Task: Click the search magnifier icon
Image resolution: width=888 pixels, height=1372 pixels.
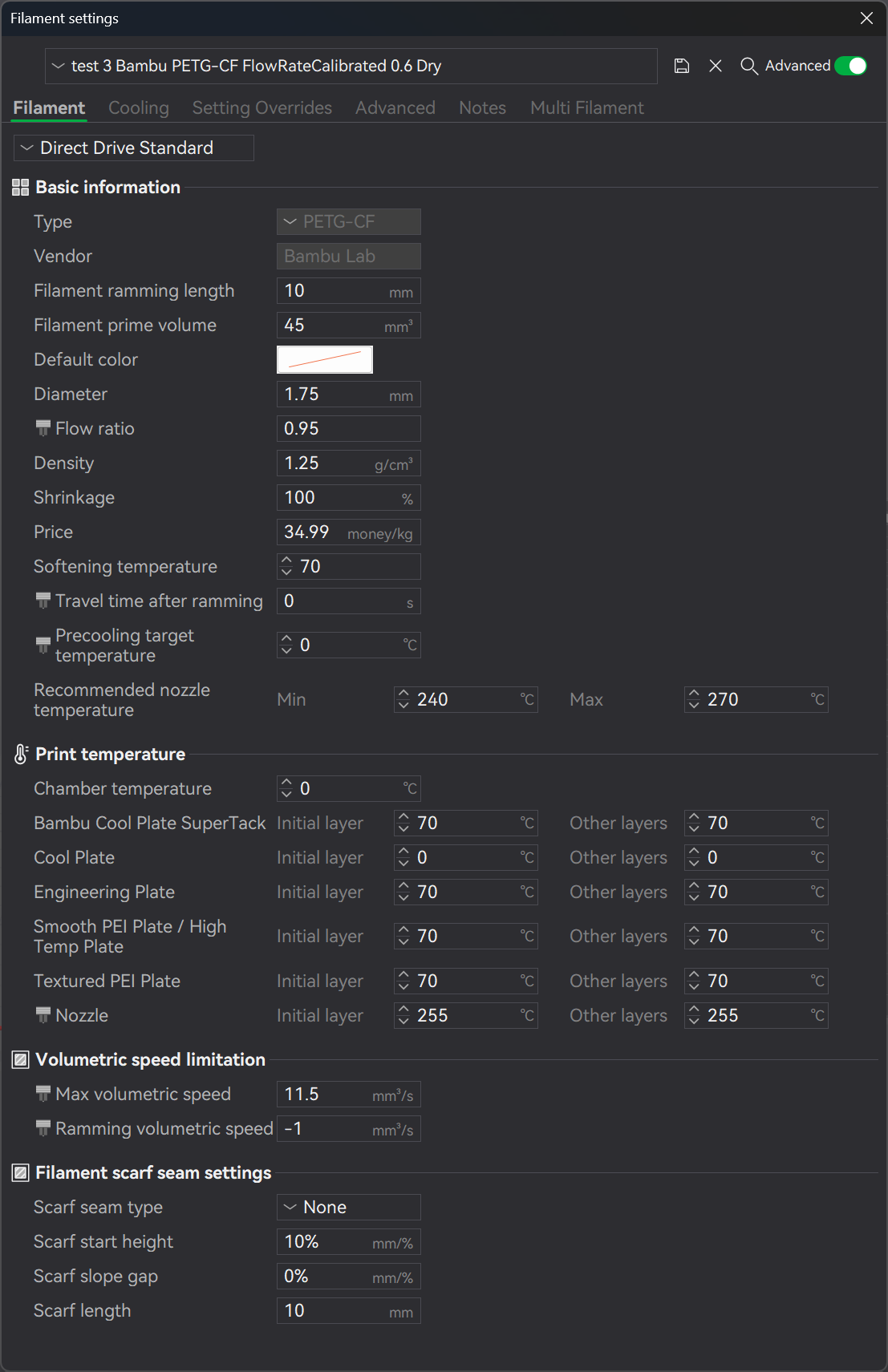Action: (x=748, y=66)
